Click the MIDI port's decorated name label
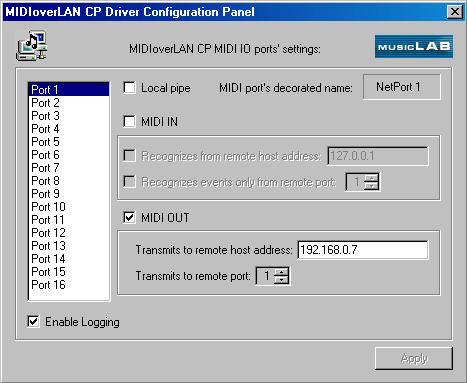467x383 pixels. coord(286,88)
